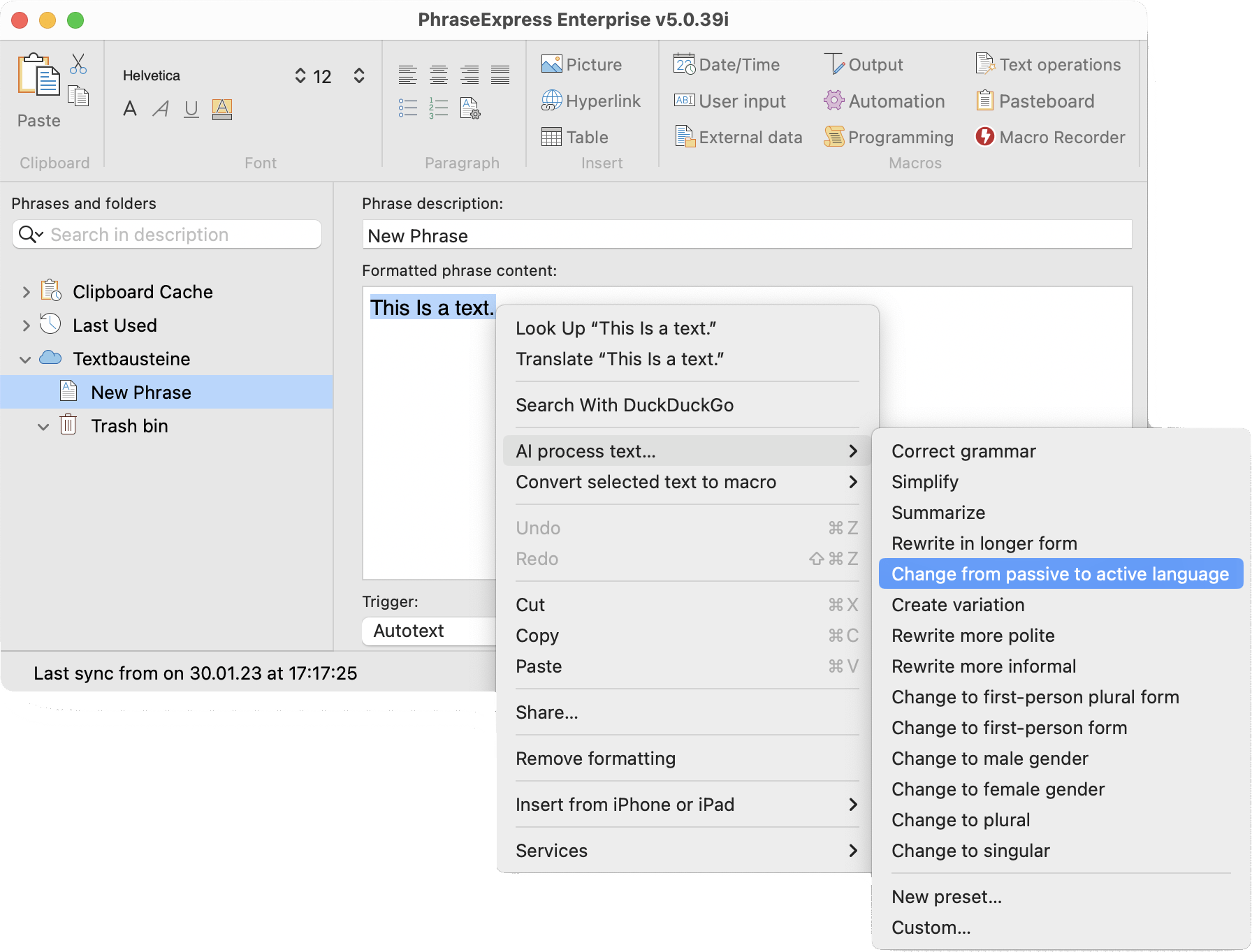Open Pasteboard macros
Screen dimensions: 1252x952
pos(1035,101)
